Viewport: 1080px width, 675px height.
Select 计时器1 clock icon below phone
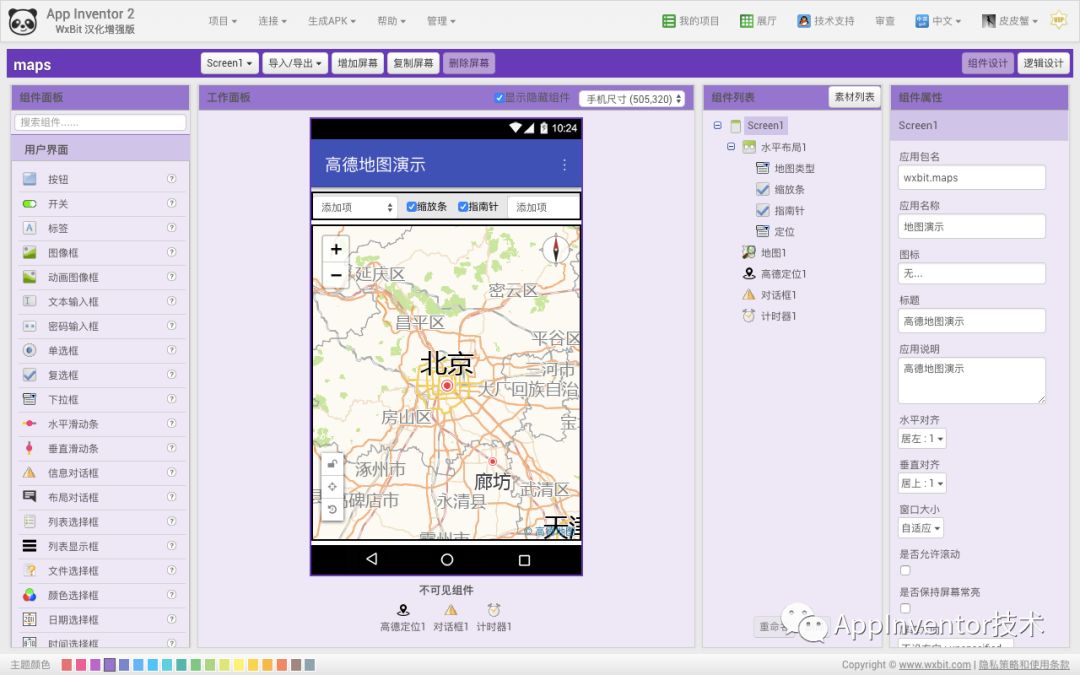pos(494,610)
